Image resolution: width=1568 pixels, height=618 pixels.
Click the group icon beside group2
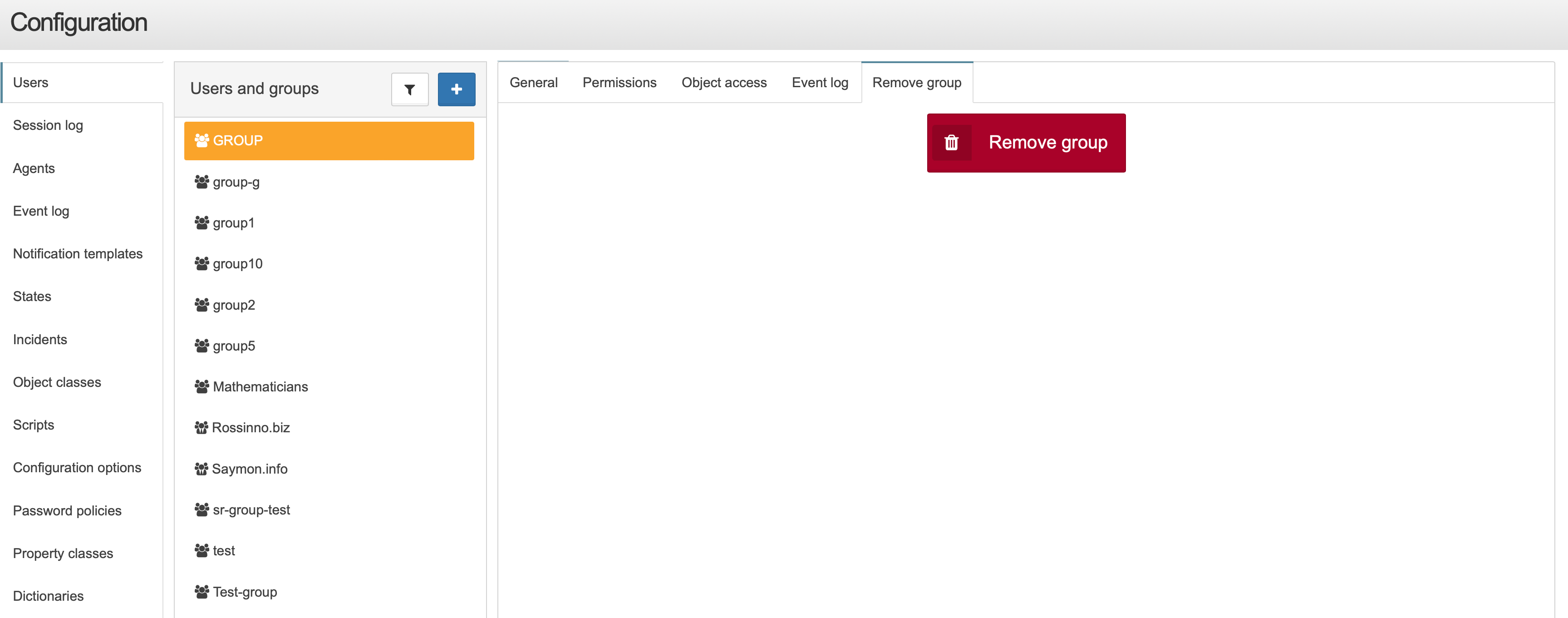pyautogui.click(x=202, y=304)
